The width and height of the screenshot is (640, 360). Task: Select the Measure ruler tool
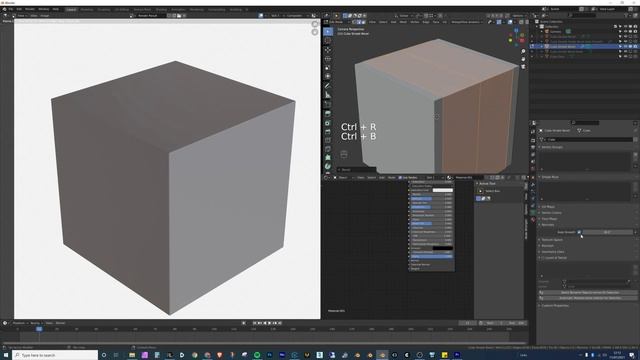coord(328,95)
